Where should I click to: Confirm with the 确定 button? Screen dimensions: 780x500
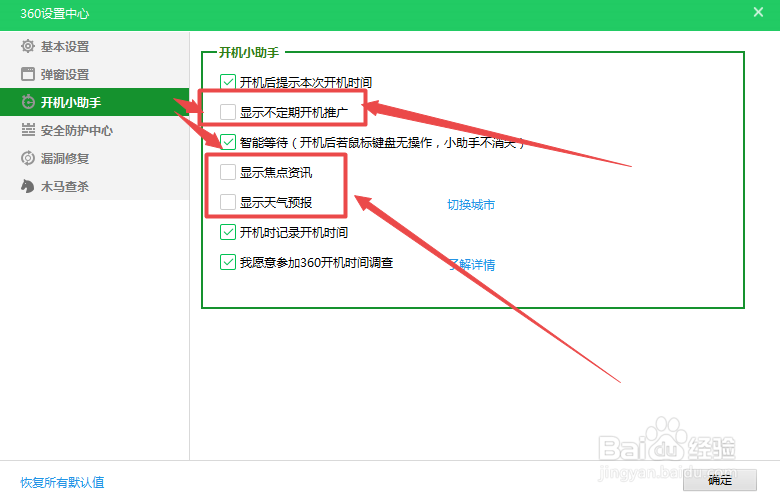tap(720, 480)
